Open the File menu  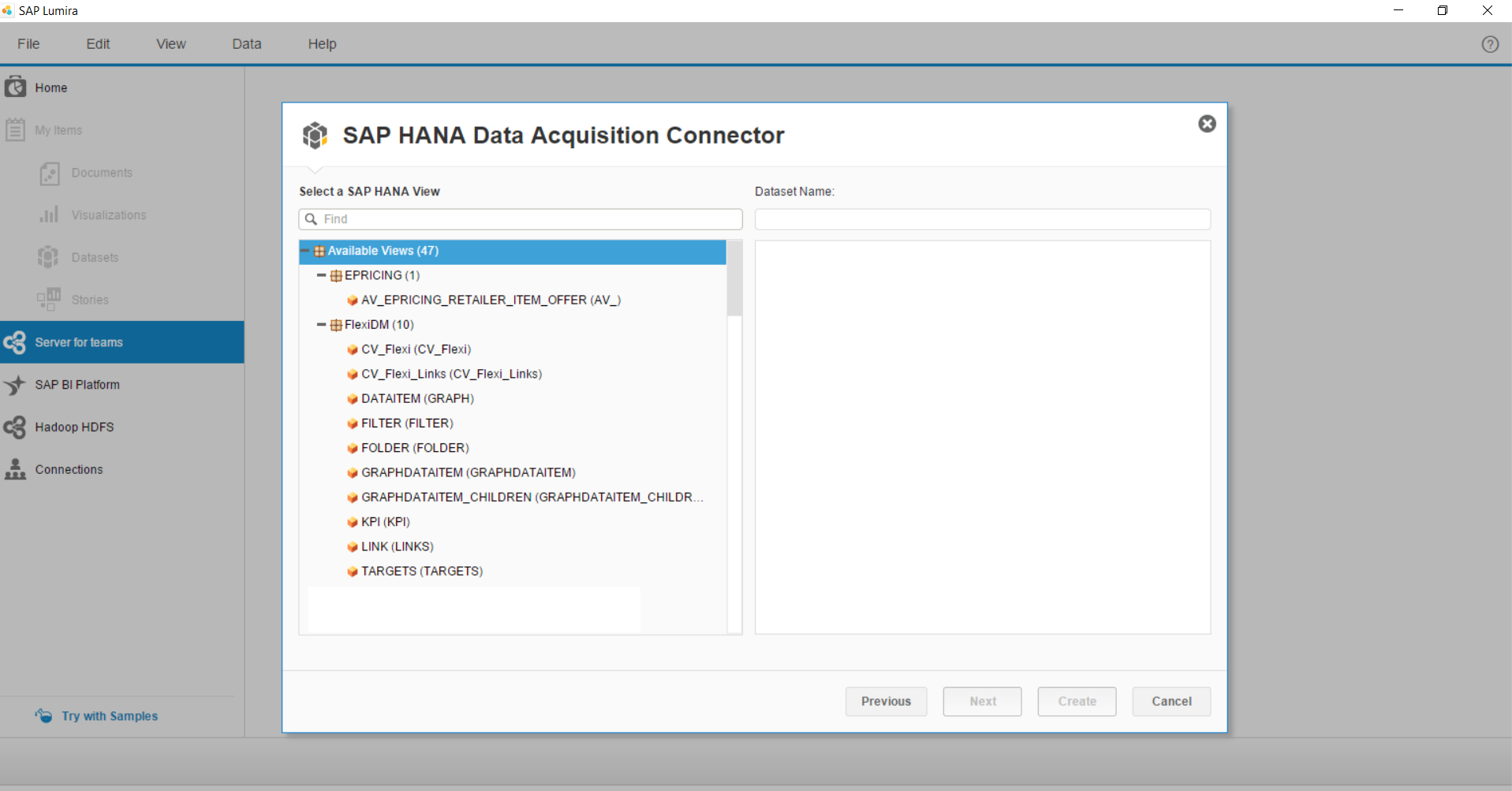point(28,44)
